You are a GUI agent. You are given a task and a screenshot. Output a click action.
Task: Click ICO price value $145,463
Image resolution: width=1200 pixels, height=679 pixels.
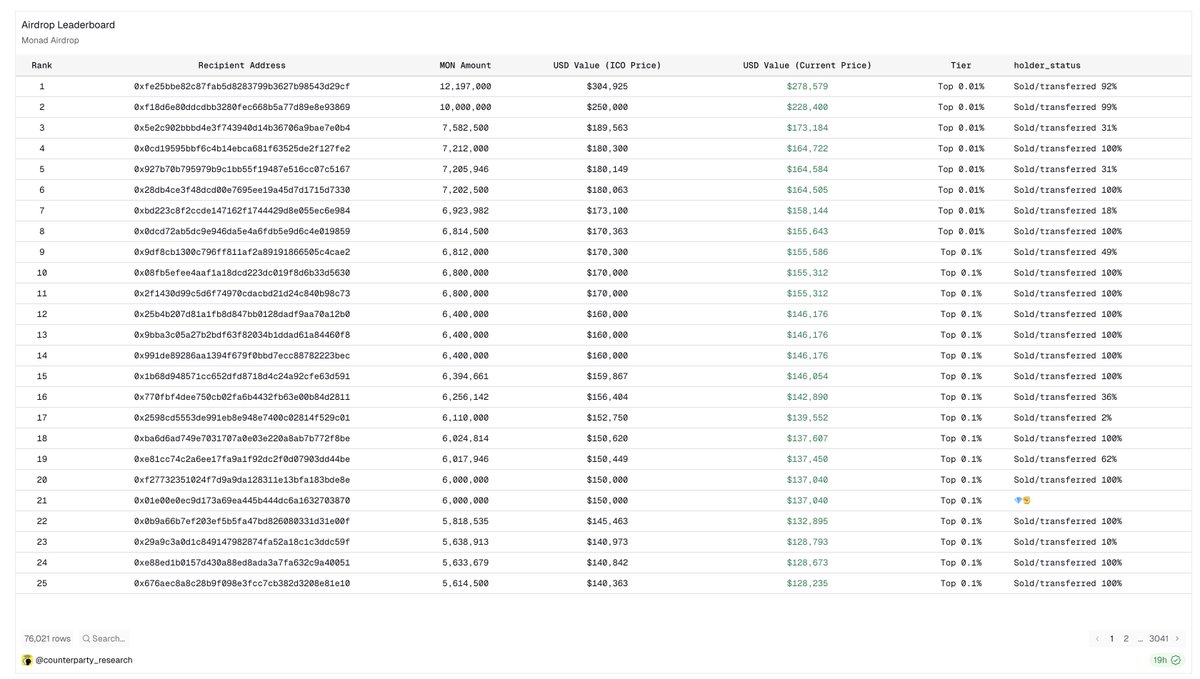607,521
